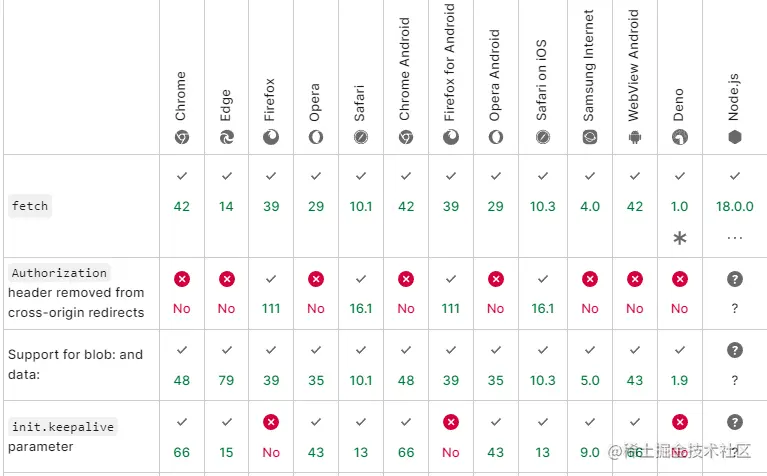This screenshot has width=767, height=476.
Task: Expand the Deno asterisk note under fetch
Action: (680, 238)
